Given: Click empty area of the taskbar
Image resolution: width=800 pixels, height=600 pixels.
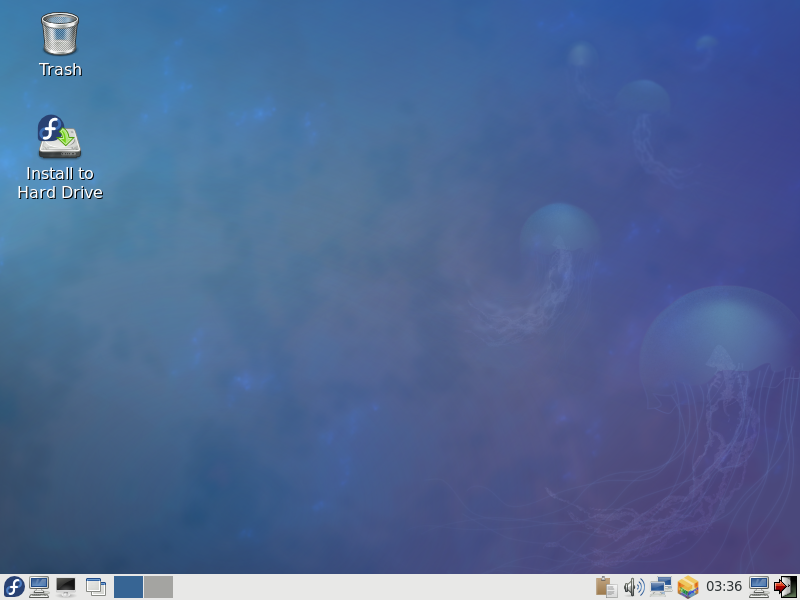Looking at the screenshot, I should click(x=380, y=587).
